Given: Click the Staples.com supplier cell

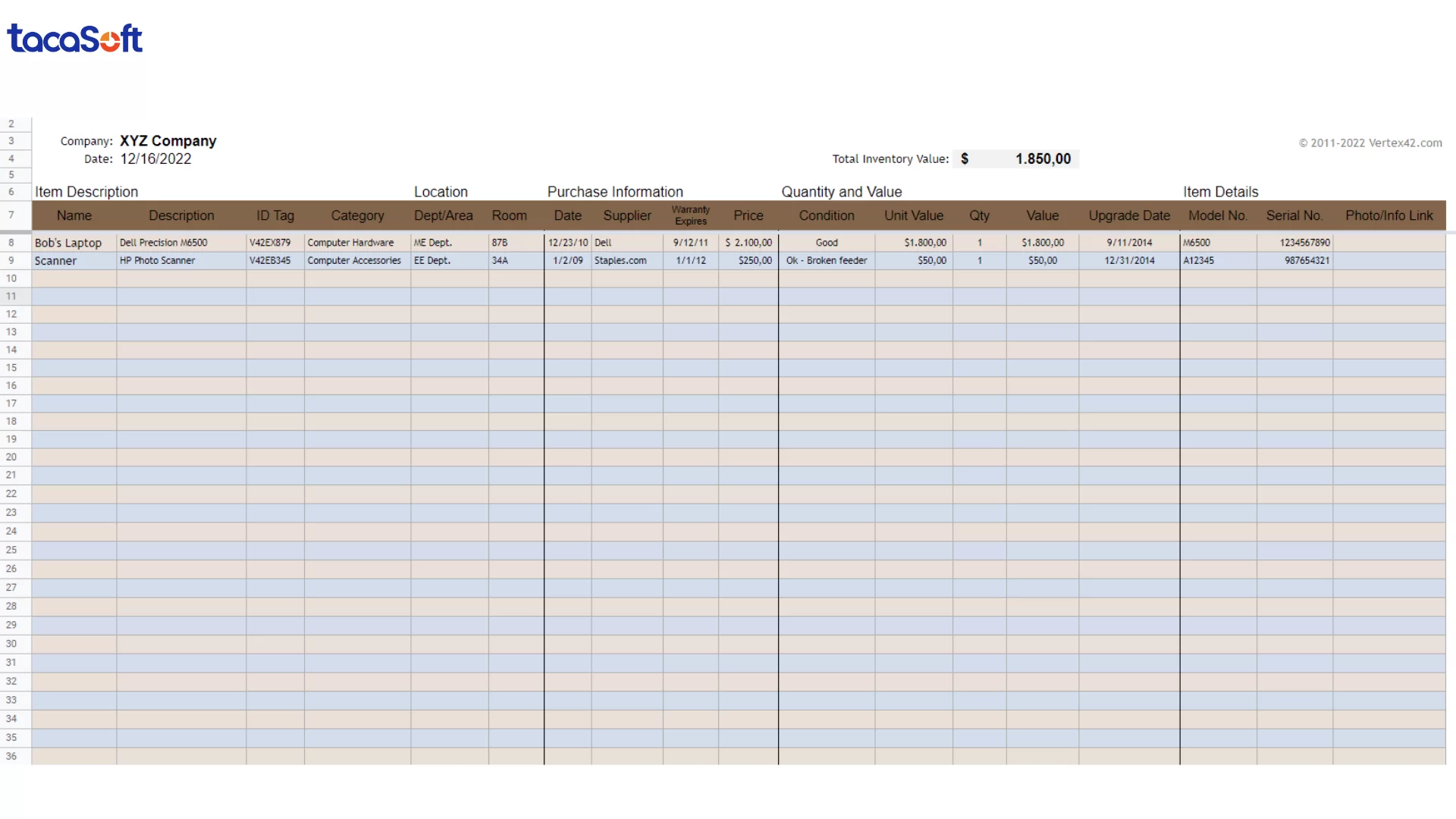Looking at the screenshot, I should 620,260.
